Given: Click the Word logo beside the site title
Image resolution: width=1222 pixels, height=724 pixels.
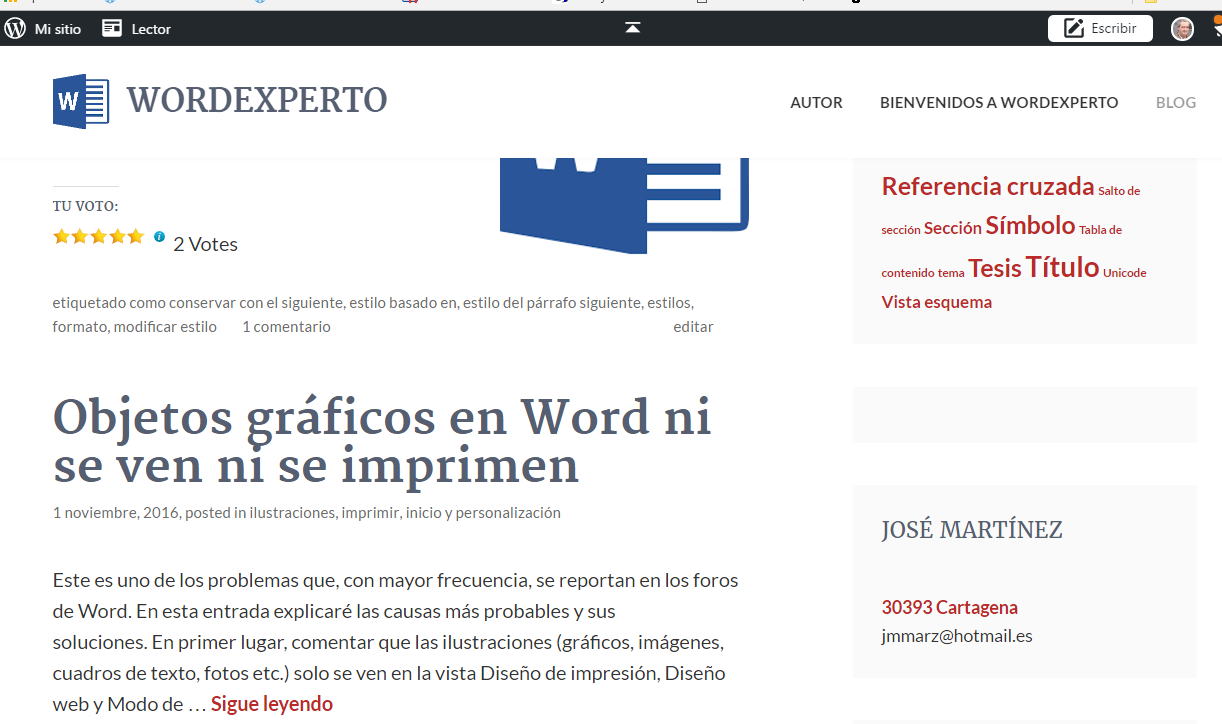Looking at the screenshot, I should pyautogui.click(x=81, y=101).
